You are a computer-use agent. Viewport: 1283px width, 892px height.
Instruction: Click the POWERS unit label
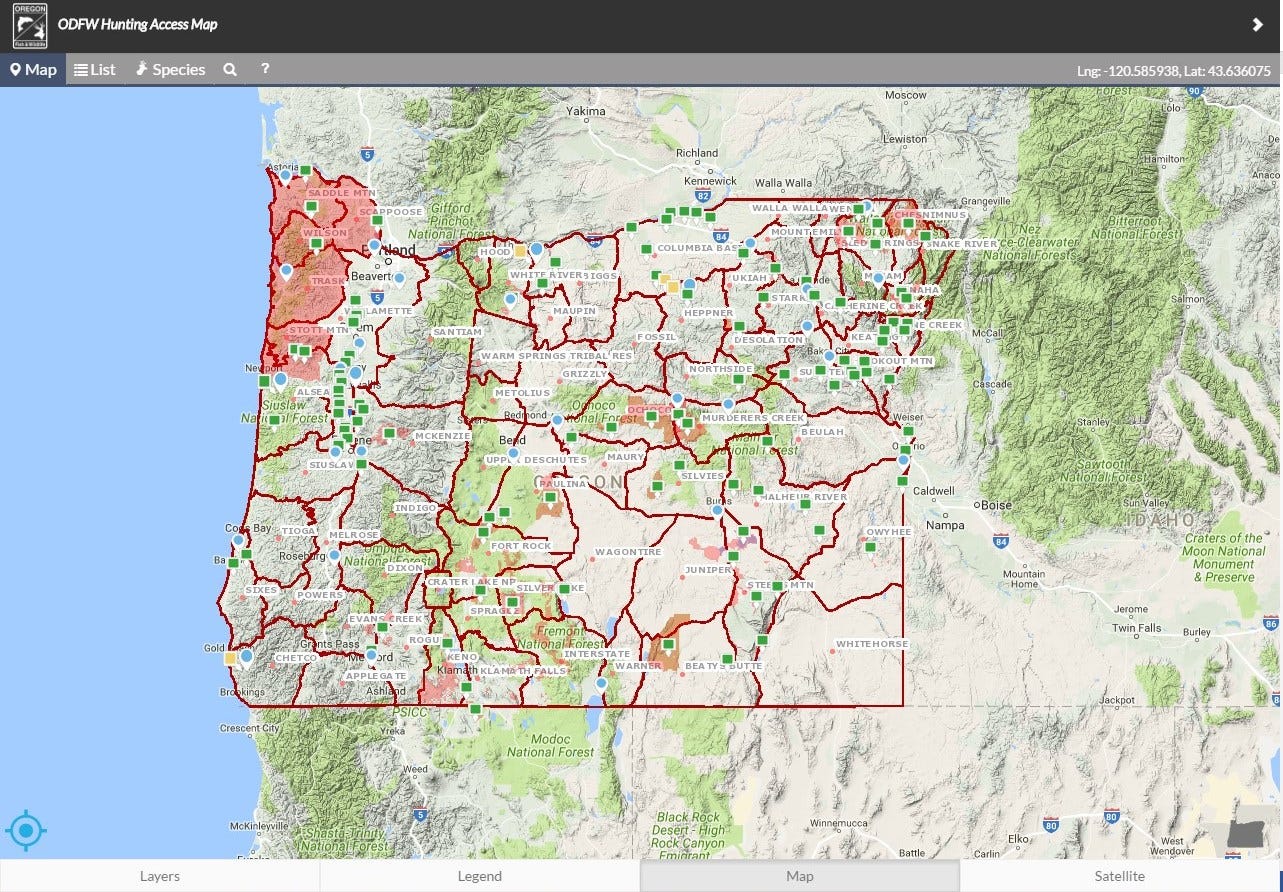click(x=319, y=595)
